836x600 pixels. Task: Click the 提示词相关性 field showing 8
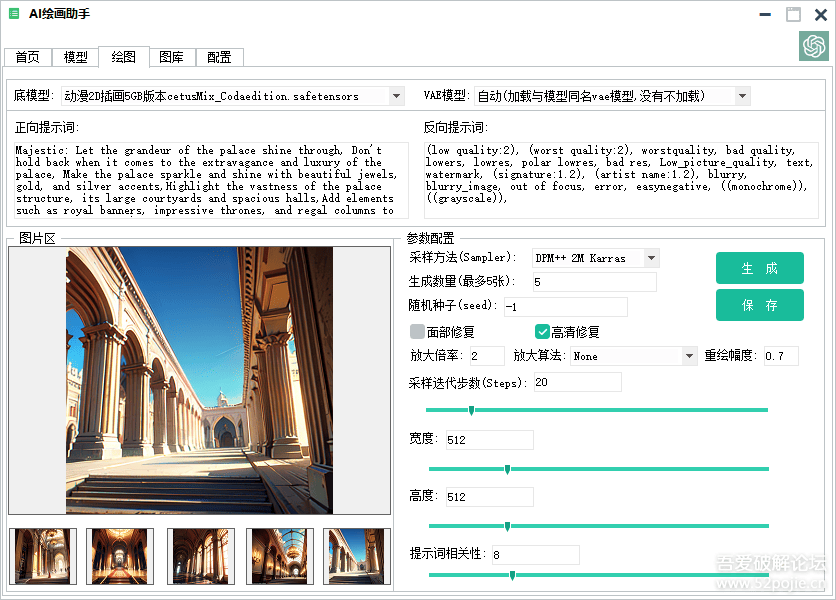(x=535, y=555)
